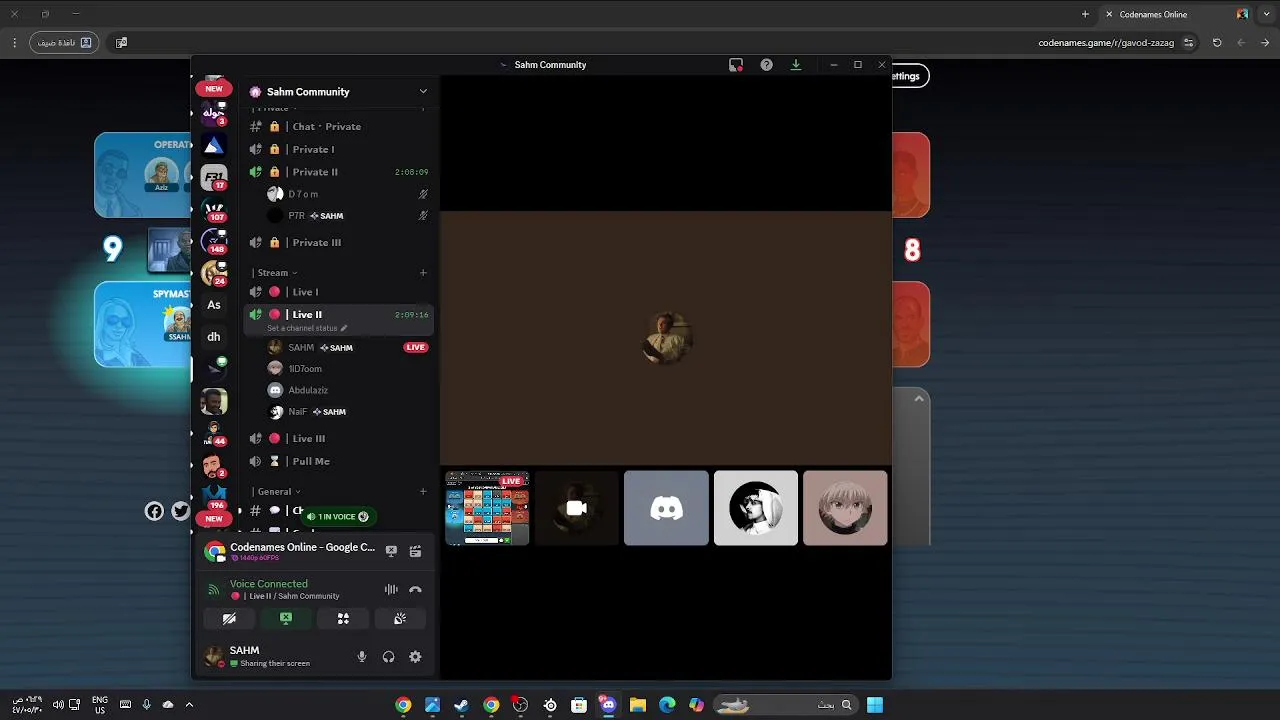Join the Private III voice channel
Image resolution: width=1280 pixels, height=720 pixels.
coord(340,242)
